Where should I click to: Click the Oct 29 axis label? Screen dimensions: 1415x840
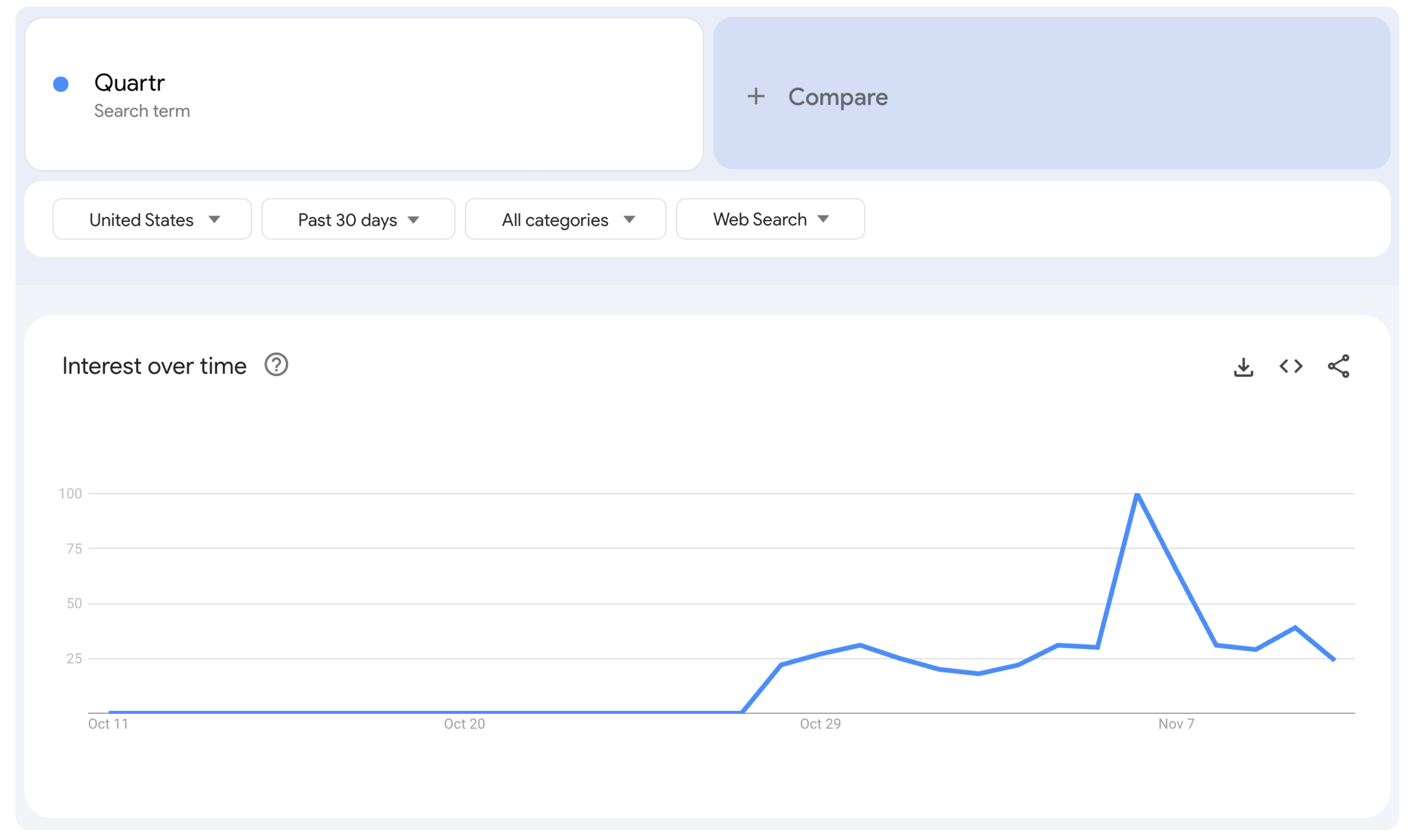pos(820,724)
